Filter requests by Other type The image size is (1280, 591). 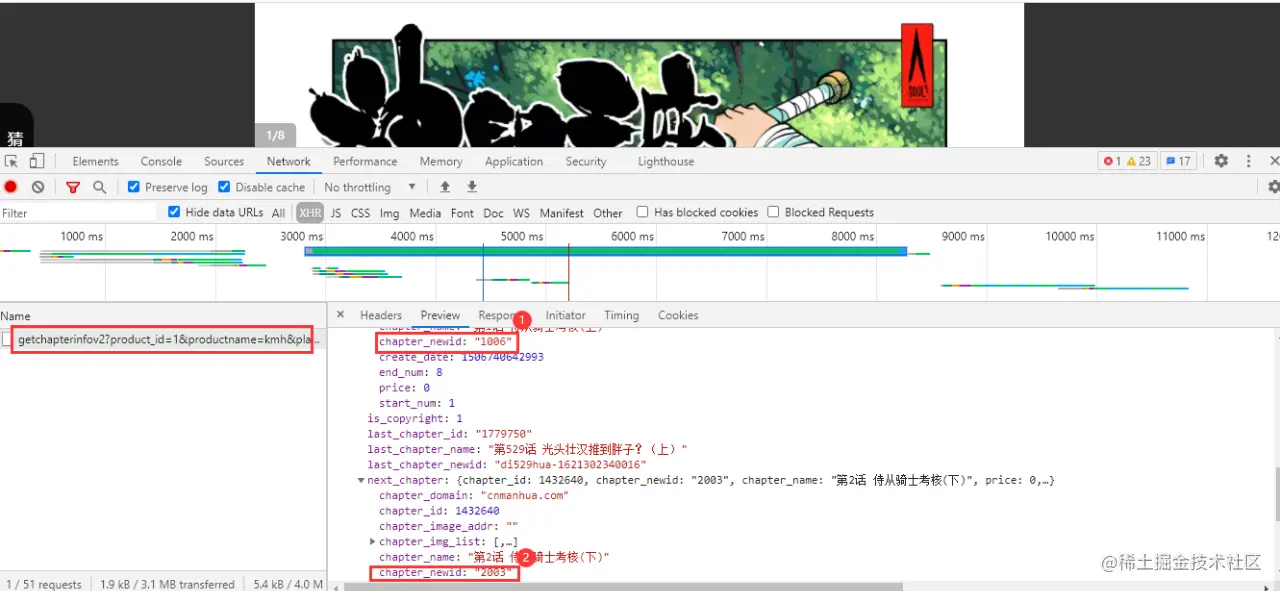click(x=608, y=213)
